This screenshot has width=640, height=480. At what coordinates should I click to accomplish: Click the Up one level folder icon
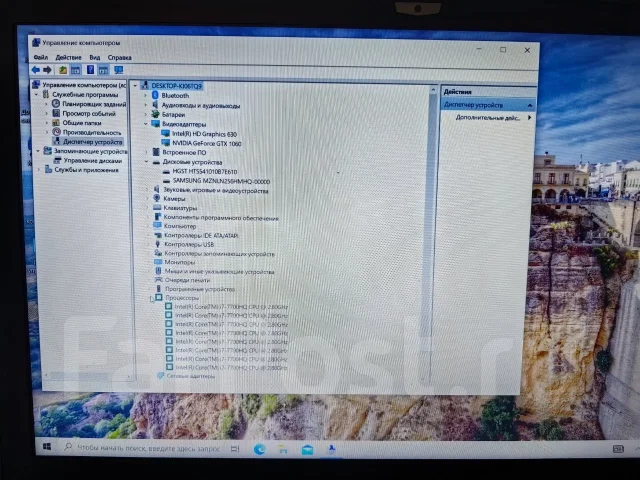click(x=62, y=70)
